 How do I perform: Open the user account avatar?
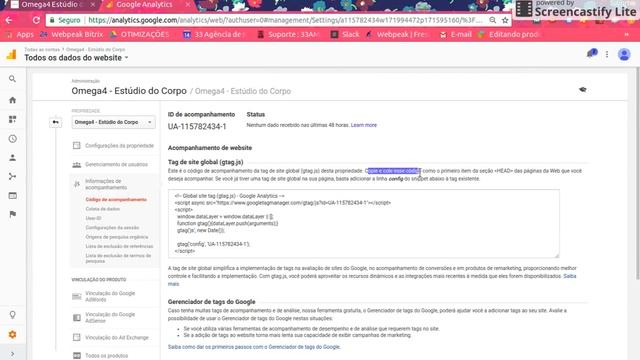tap(624, 54)
